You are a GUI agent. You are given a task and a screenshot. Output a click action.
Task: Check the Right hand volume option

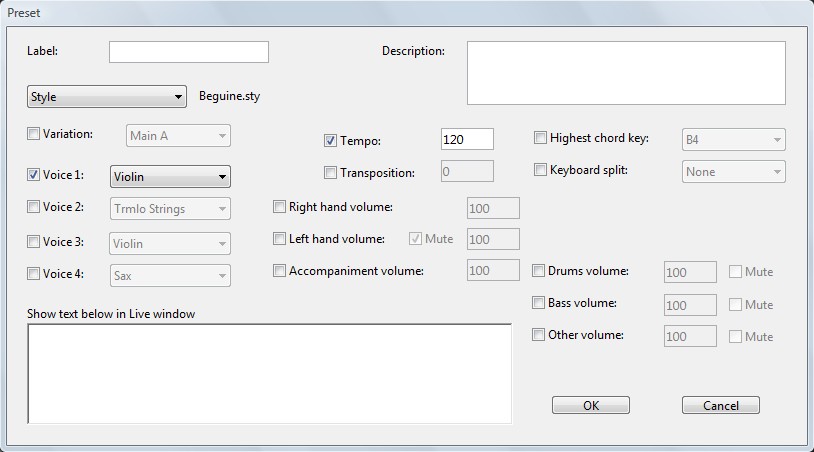coord(280,207)
